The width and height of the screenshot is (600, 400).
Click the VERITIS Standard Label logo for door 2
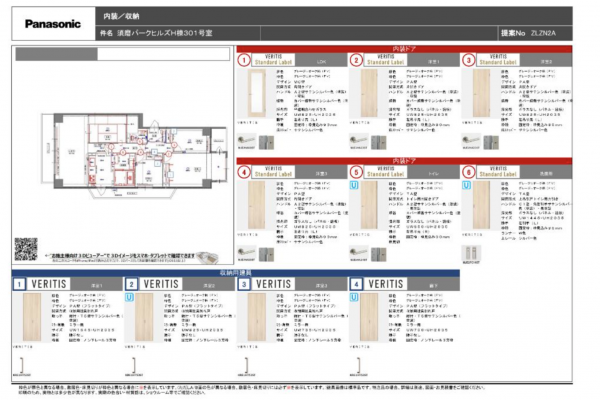pos(385,60)
